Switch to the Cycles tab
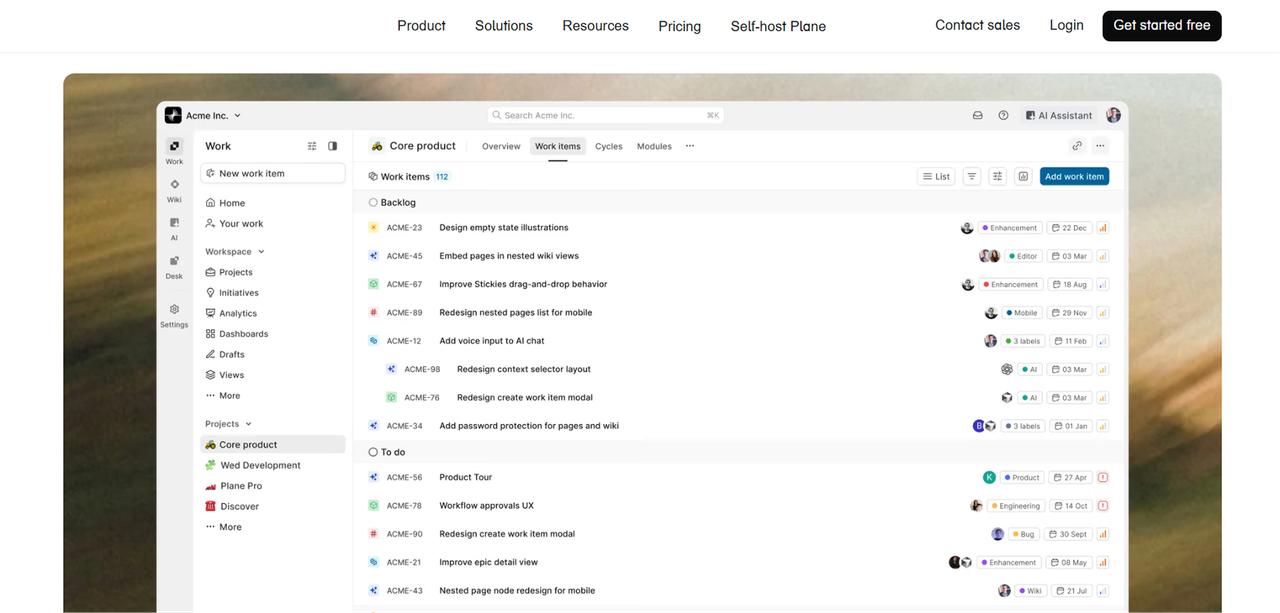 coord(609,146)
